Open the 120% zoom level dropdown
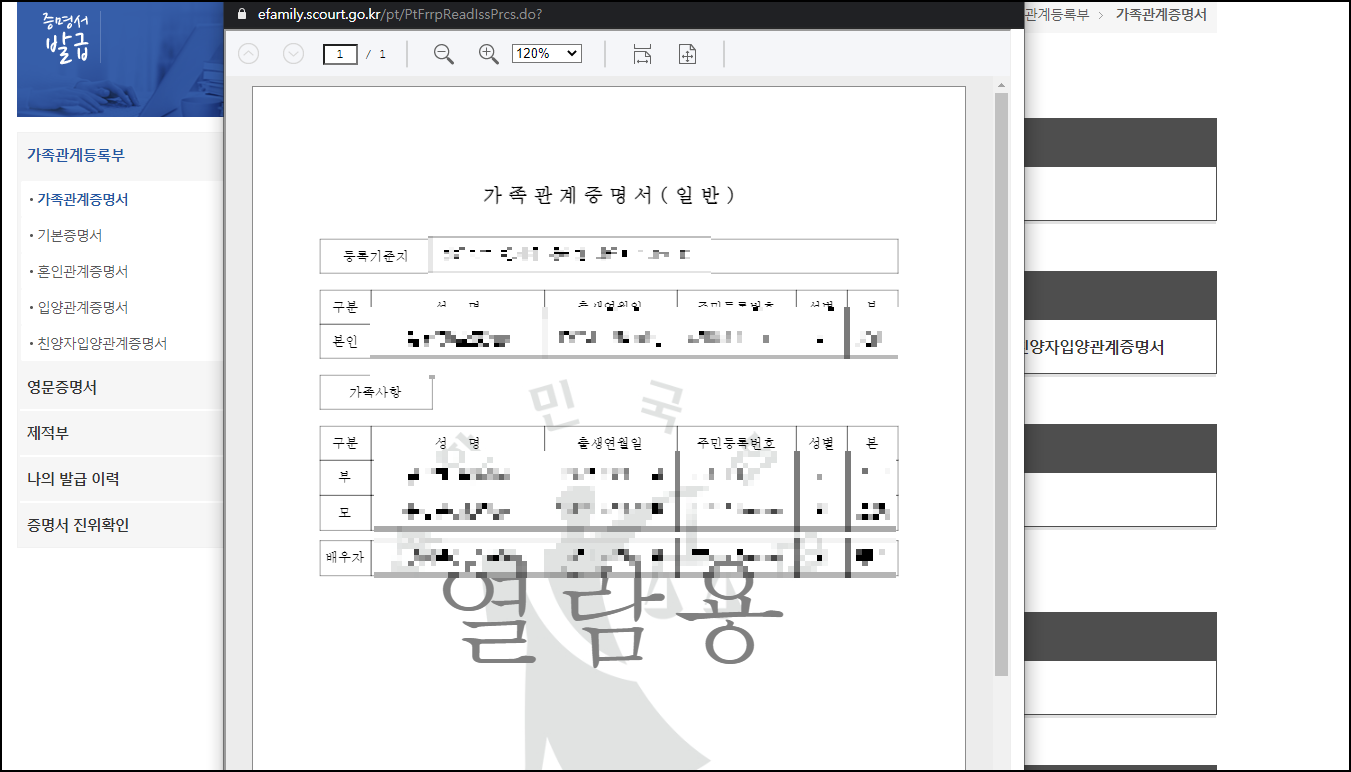The image size is (1351, 772). coord(546,53)
